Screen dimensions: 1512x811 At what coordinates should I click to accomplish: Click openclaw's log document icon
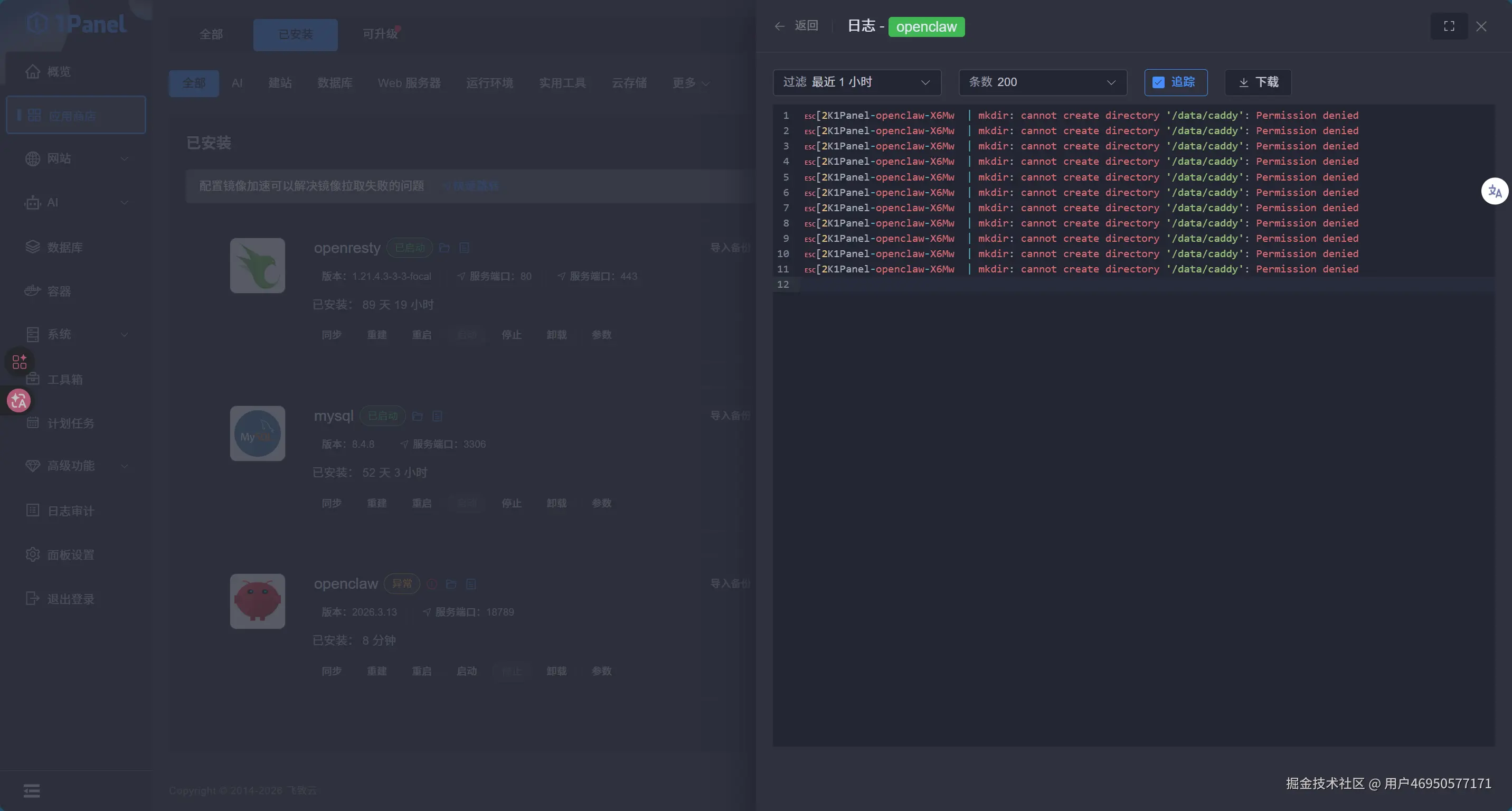click(471, 584)
